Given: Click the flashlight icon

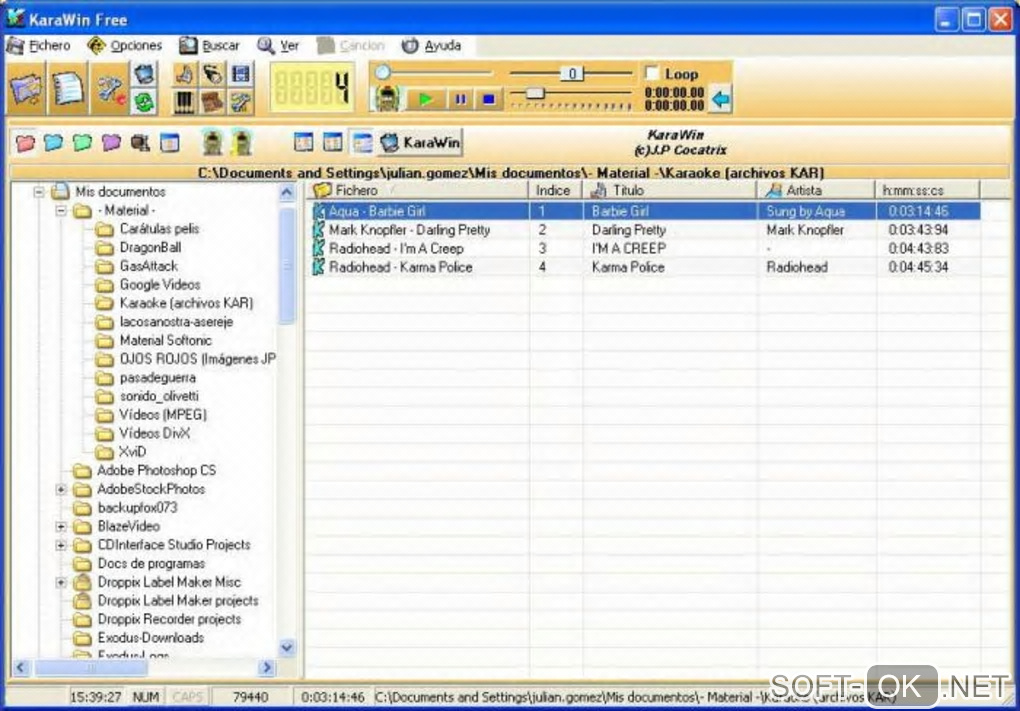Looking at the screenshot, I should pyautogui.click(x=212, y=74).
